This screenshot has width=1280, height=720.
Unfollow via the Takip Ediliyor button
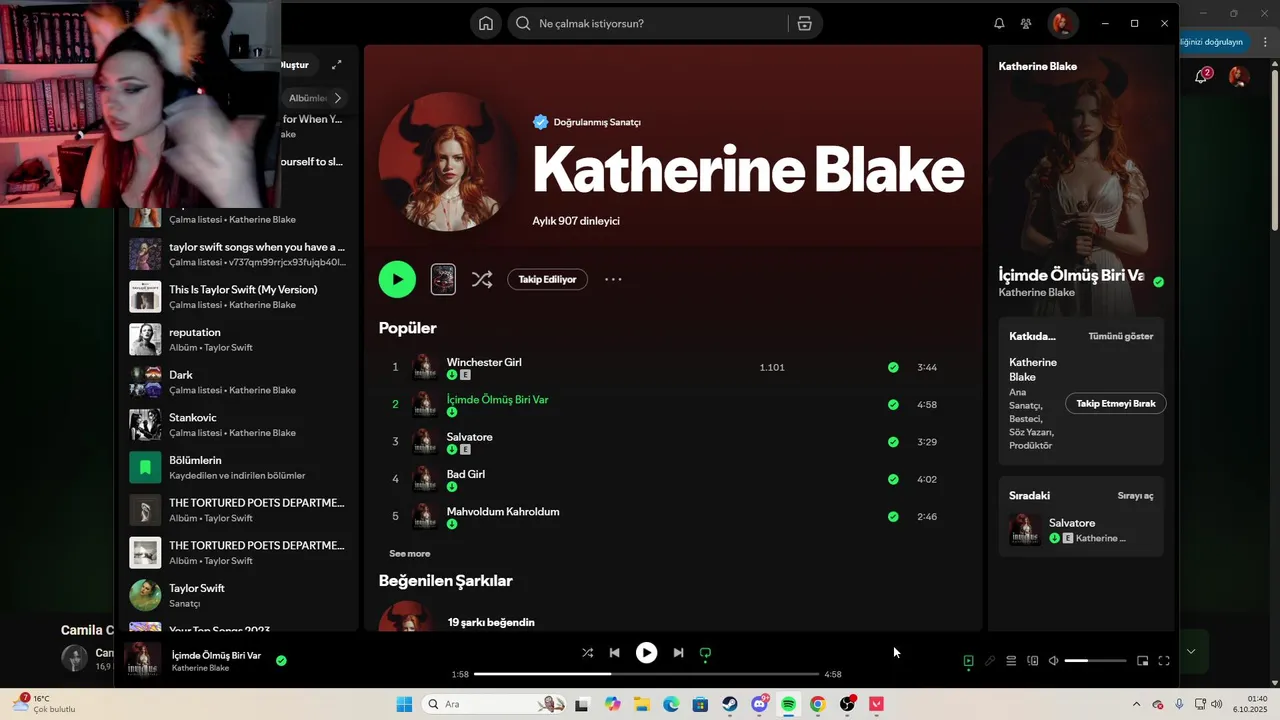547,280
